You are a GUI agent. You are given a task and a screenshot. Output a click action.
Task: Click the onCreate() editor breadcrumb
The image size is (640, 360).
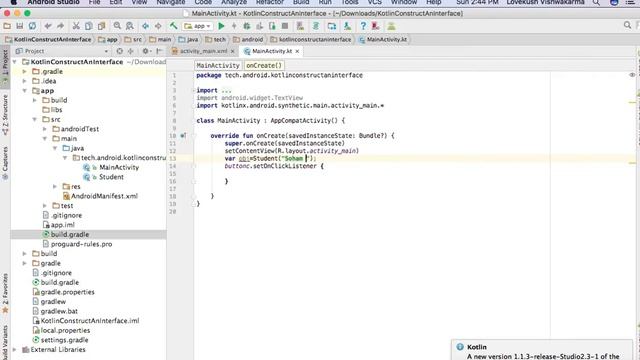[264, 65]
